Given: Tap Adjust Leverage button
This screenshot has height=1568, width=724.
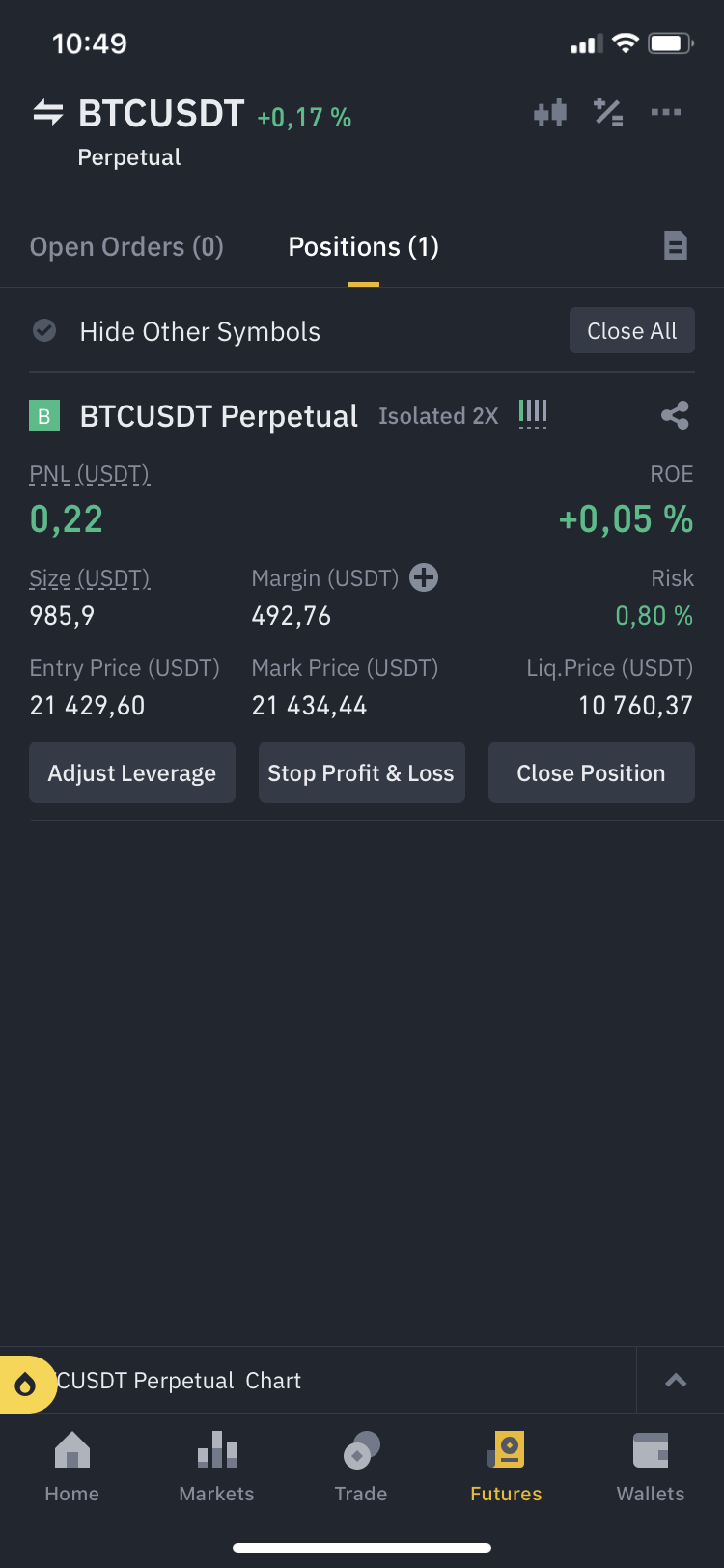Looking at the screenshot, I should click(x=132, y=773).
